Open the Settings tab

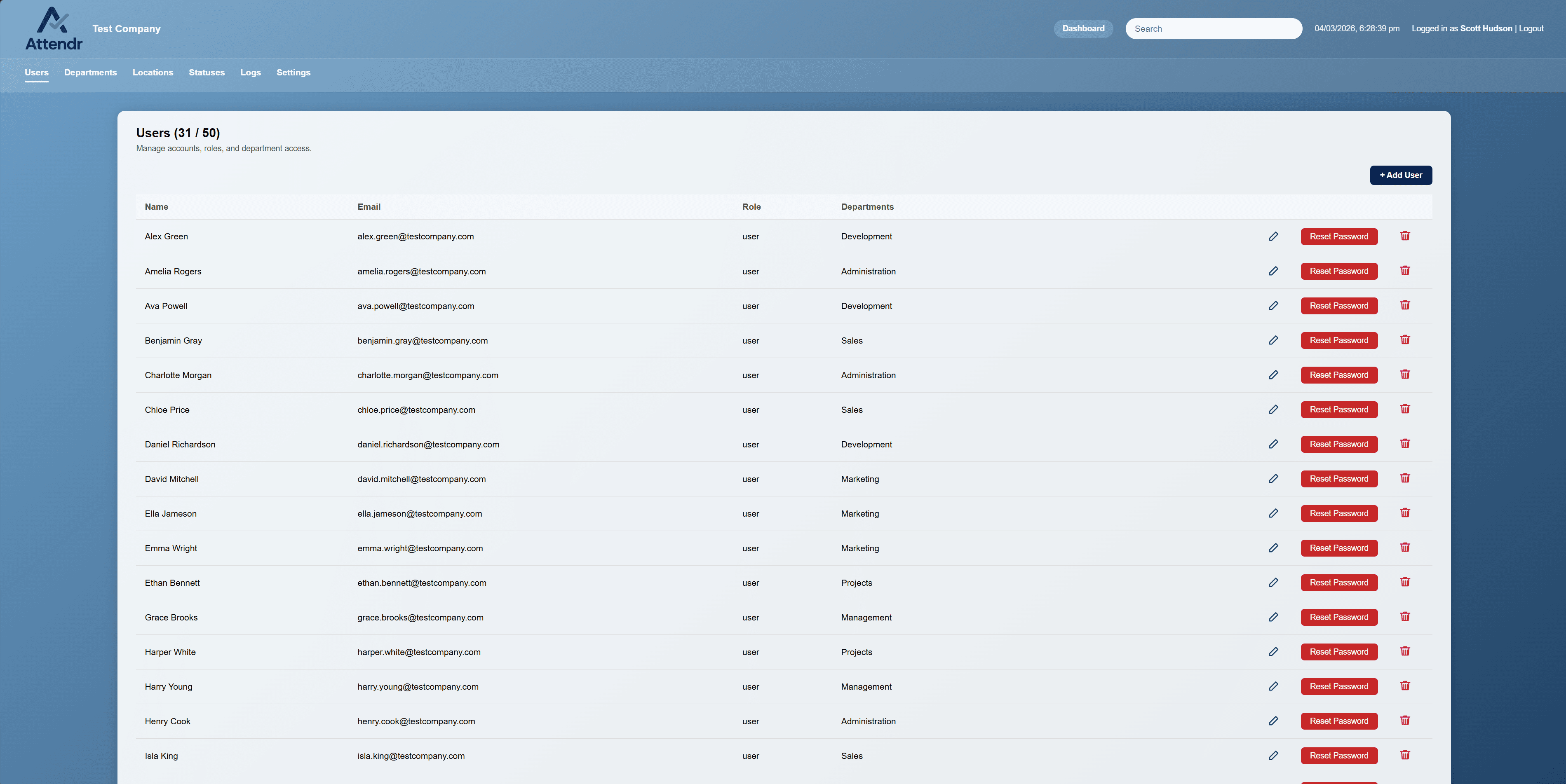point(293,73)
